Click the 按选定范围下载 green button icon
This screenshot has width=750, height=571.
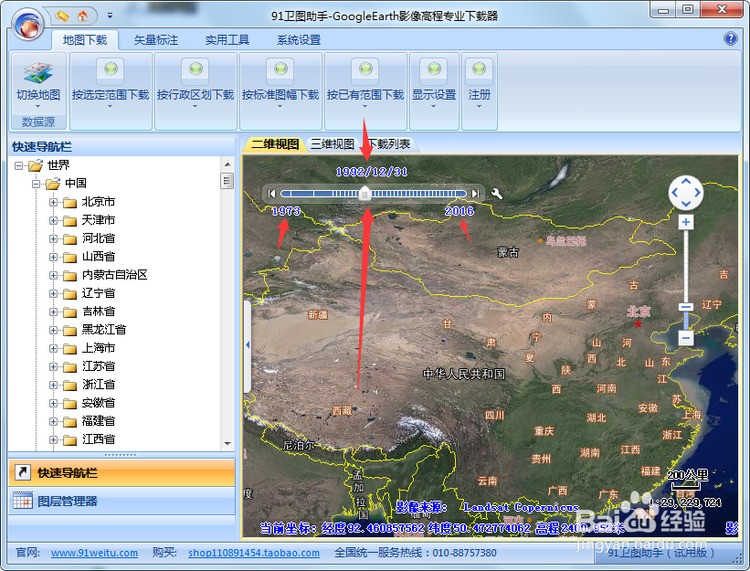click(110, 69)
